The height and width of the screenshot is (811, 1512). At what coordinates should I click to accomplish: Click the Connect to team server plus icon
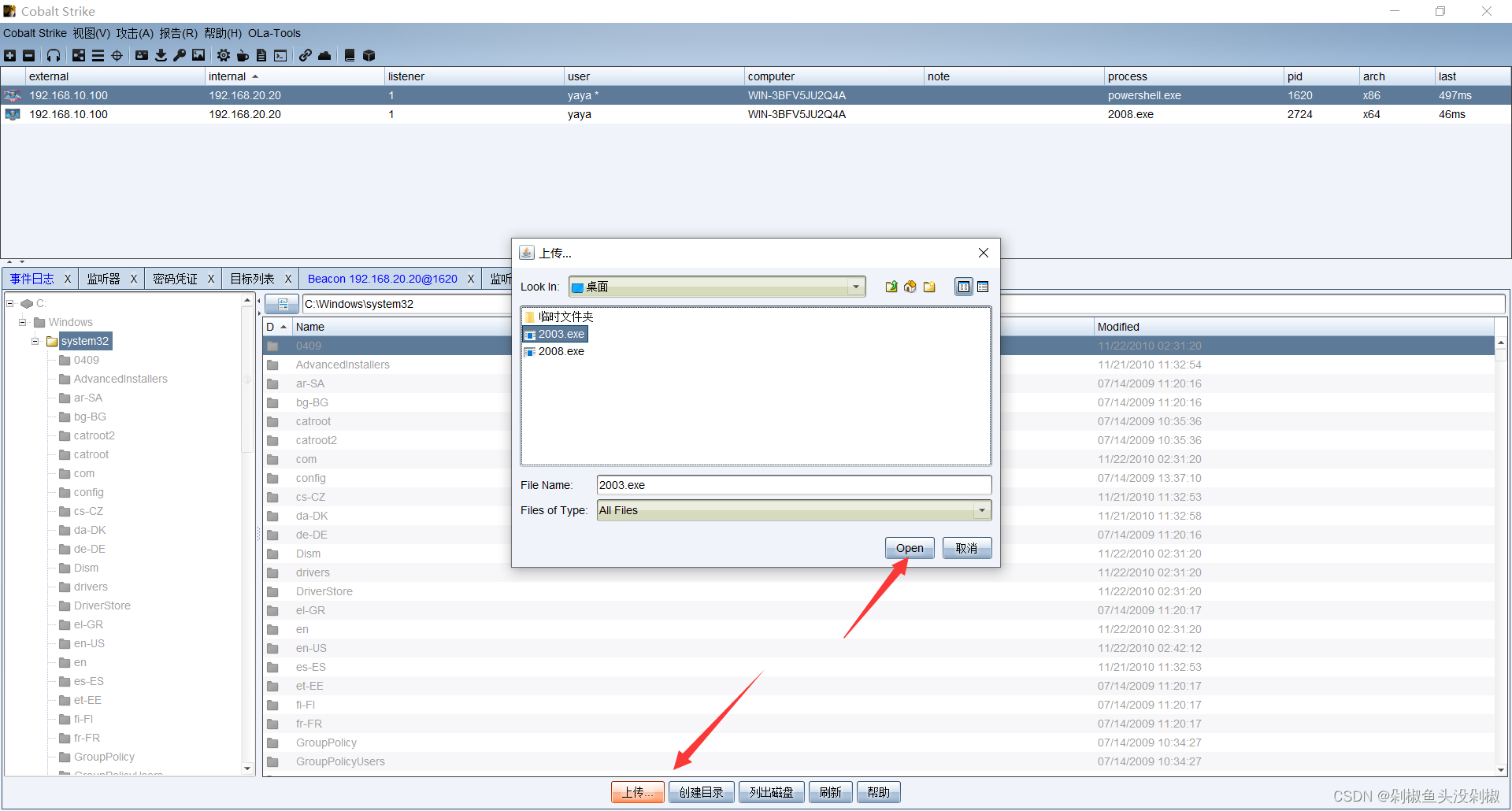pos(10,55)
